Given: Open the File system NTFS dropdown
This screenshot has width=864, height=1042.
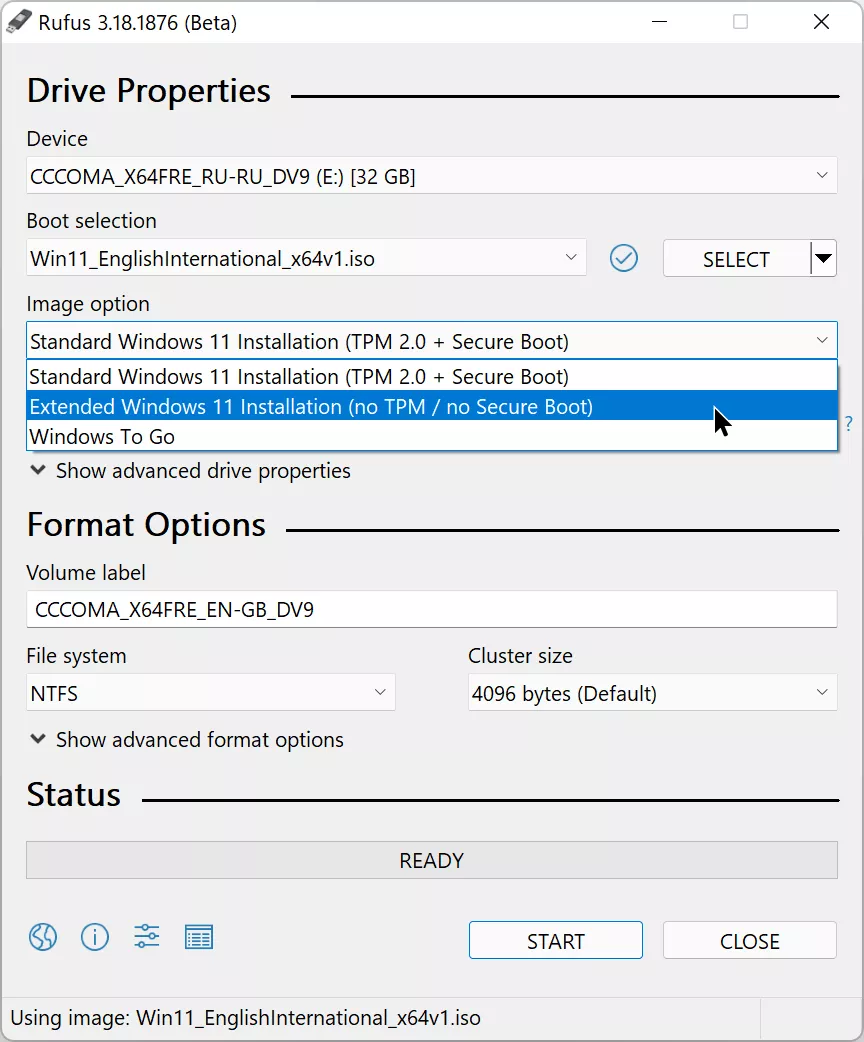Looking at the screenshot, I should (211, 693).
